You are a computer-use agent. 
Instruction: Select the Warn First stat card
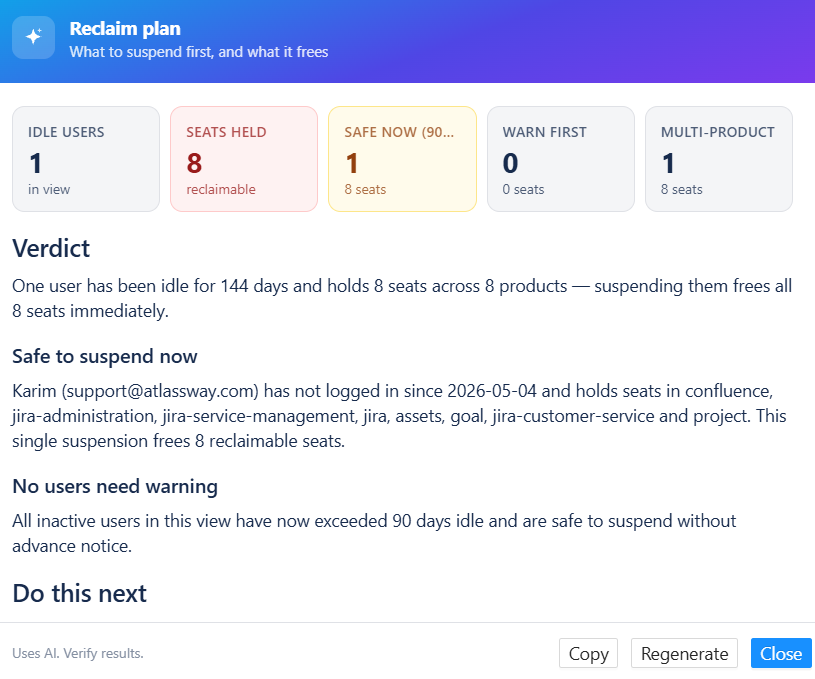tap(561, 159)
